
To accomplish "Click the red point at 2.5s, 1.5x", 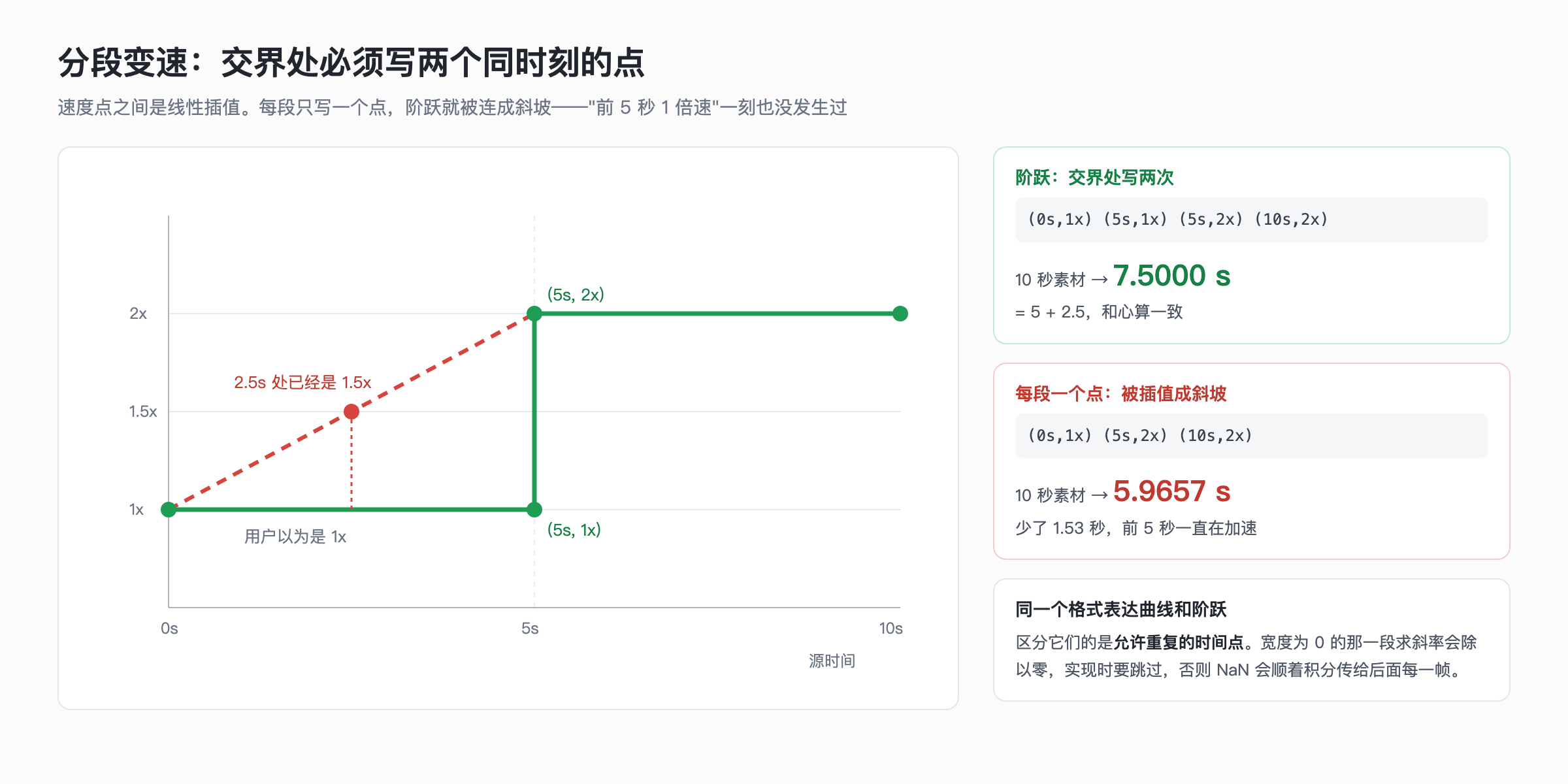I will coord(351,412).
